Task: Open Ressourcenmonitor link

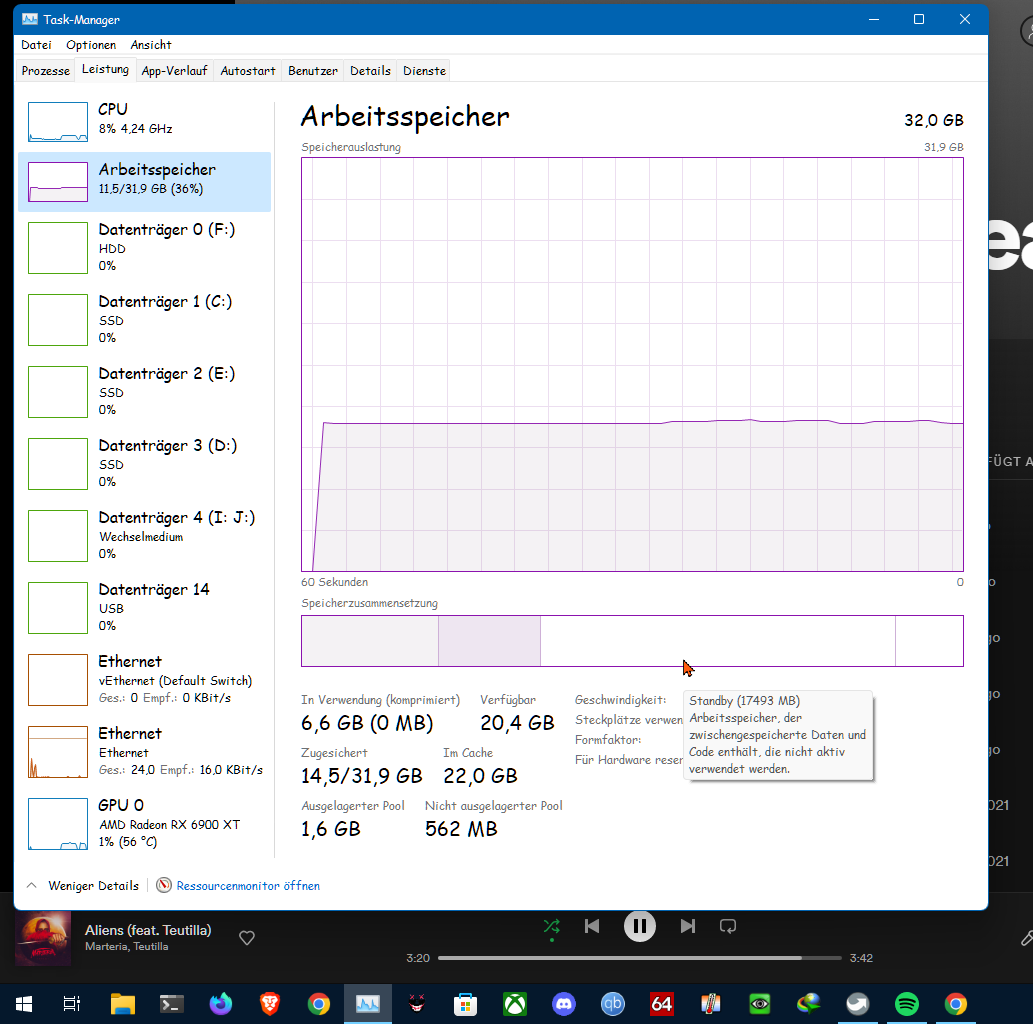Action: [x=248, y=886]
